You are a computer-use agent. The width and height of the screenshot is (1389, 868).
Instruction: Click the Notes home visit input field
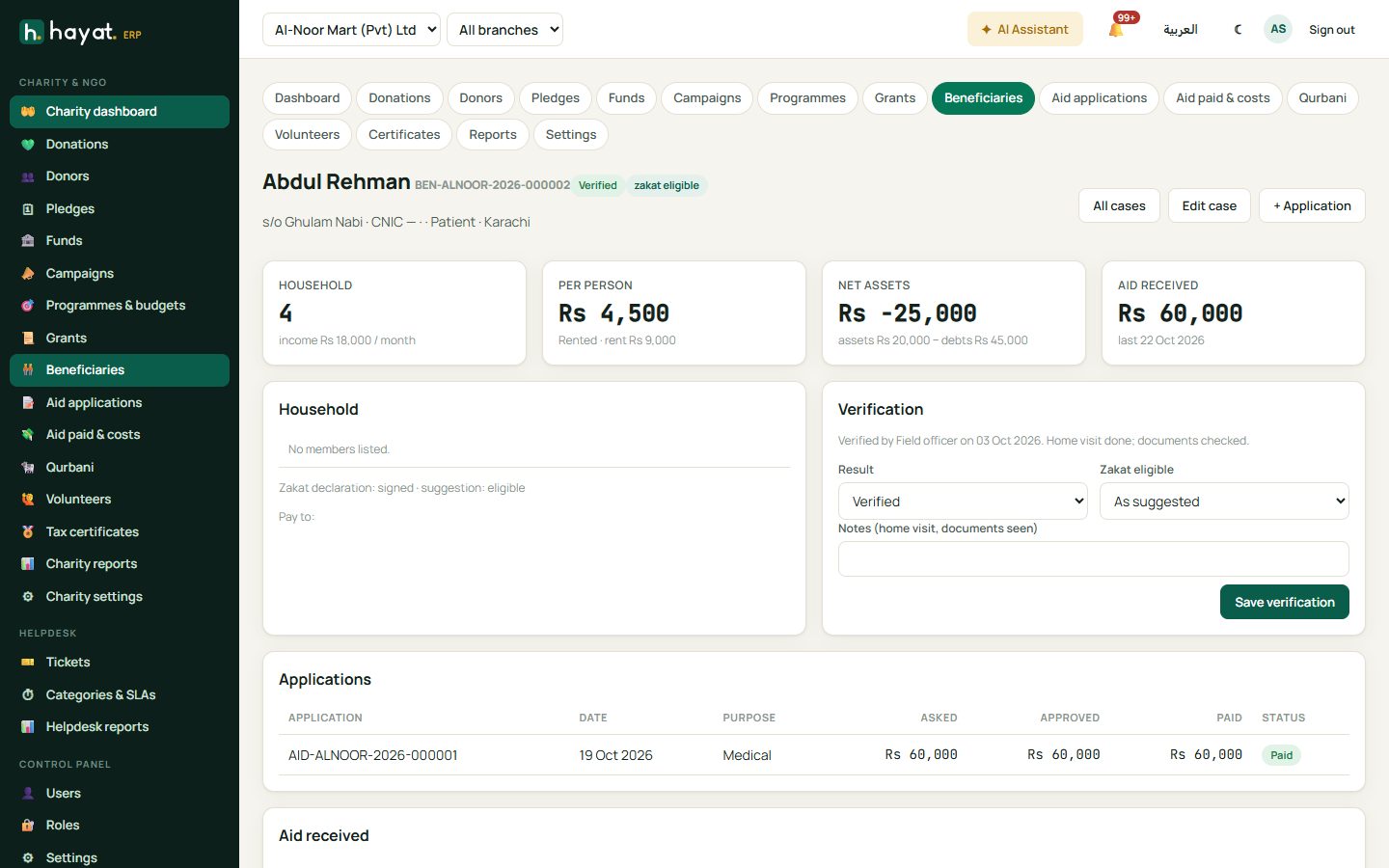pos(1093,559)
